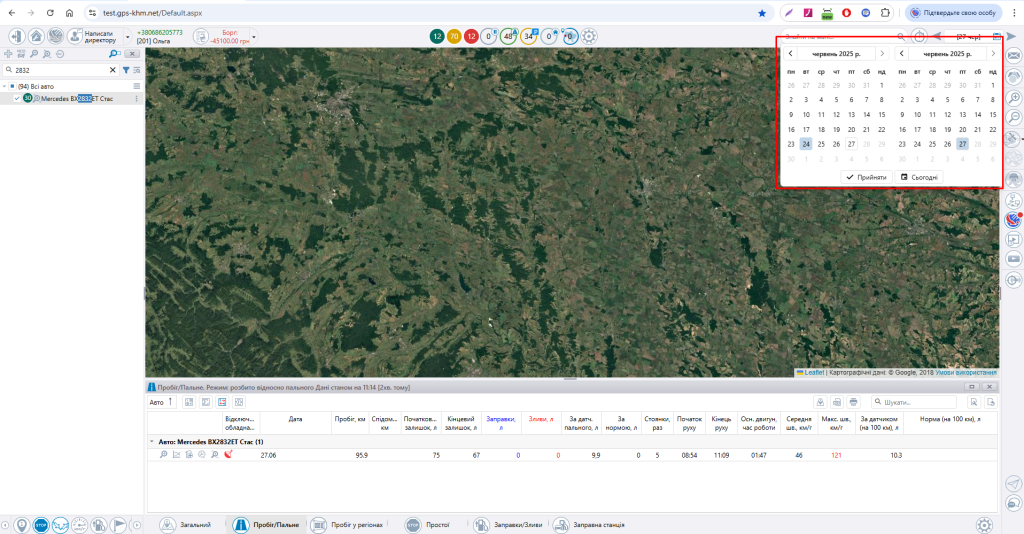Click the plus icon above the vehicle search

click(x=8, y=54)
